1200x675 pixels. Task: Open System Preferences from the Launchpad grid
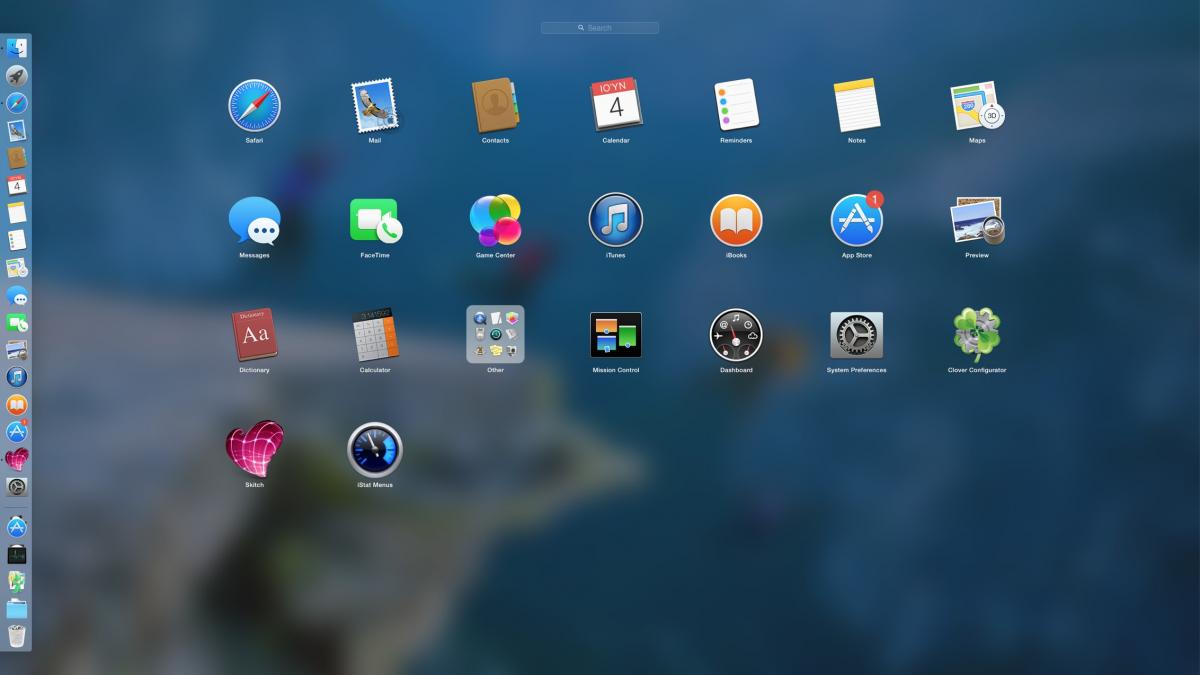point(857,335)
